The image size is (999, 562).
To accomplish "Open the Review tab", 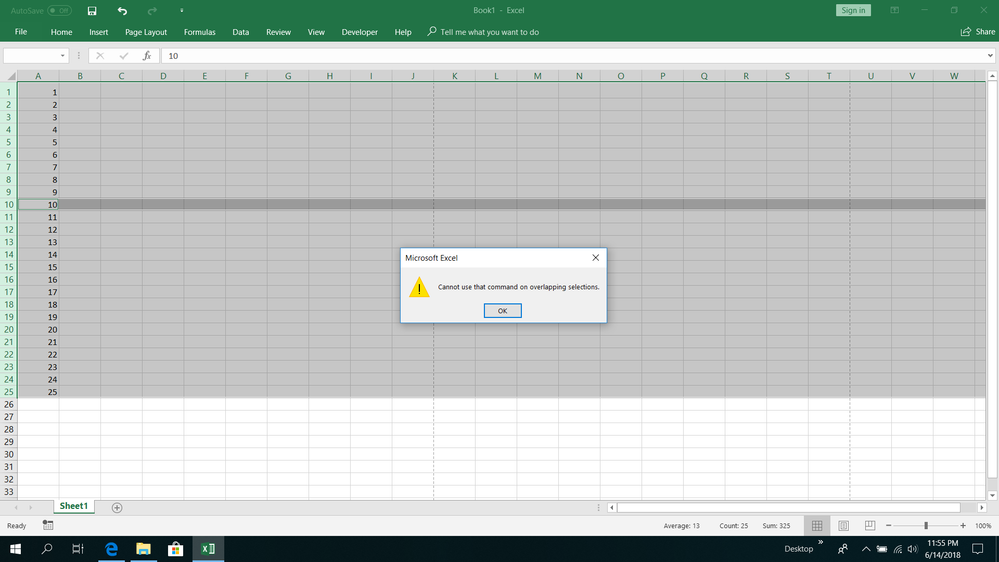I will pyautogui.click(x=278, y=32).
